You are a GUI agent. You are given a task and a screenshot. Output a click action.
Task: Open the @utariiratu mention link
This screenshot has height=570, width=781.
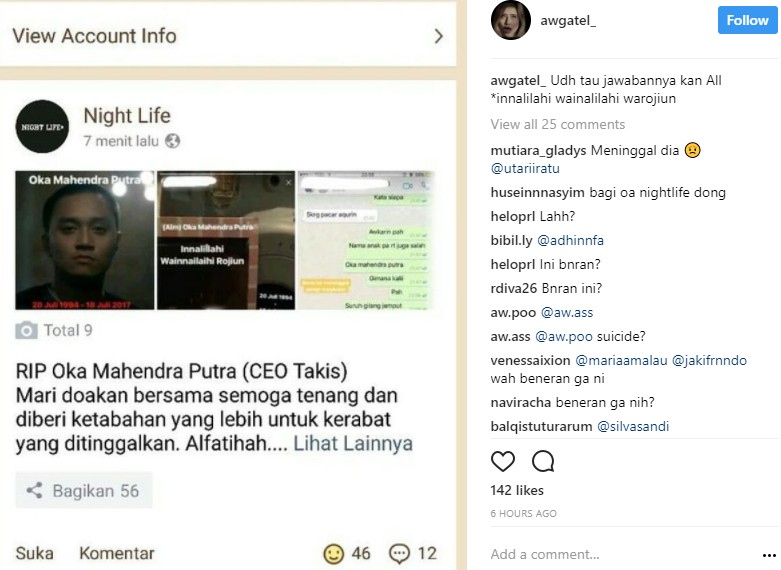pyautogui.click(x=525, y=168)
